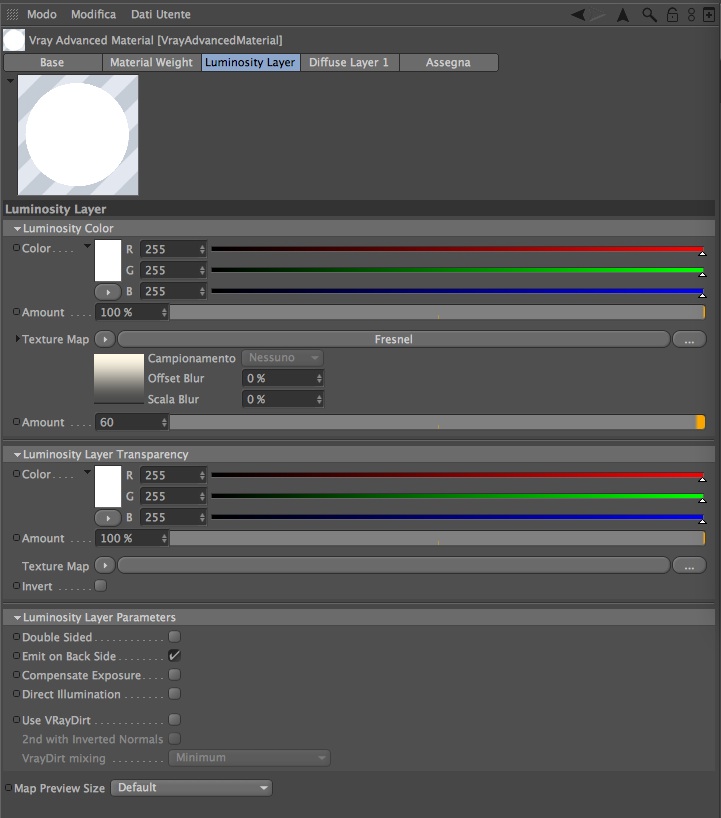Viewport: 721px width, 818px height.
Task: Expand the Texture Map Fresnel triangle
Action: (17, 339)
